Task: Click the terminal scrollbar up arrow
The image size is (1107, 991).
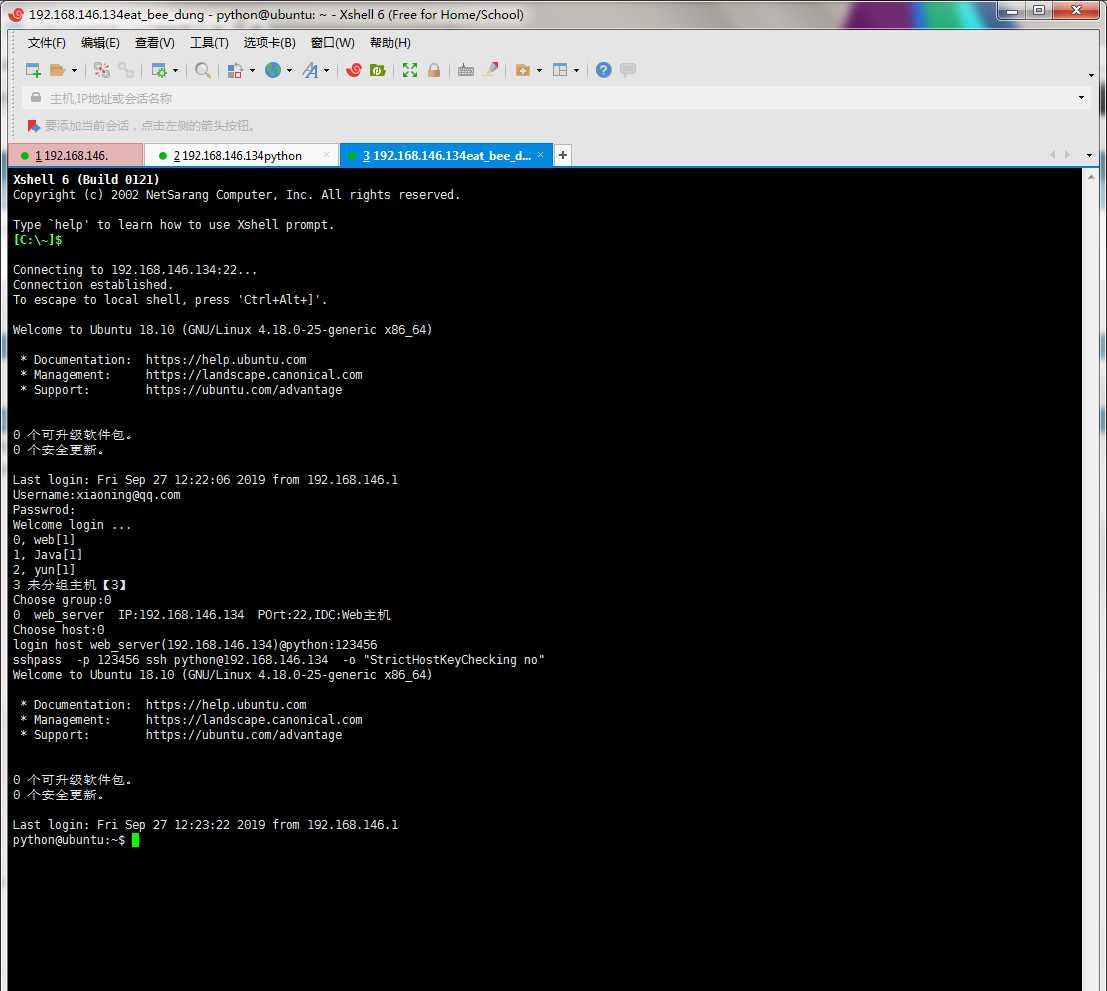Action: pos(1091,176)
